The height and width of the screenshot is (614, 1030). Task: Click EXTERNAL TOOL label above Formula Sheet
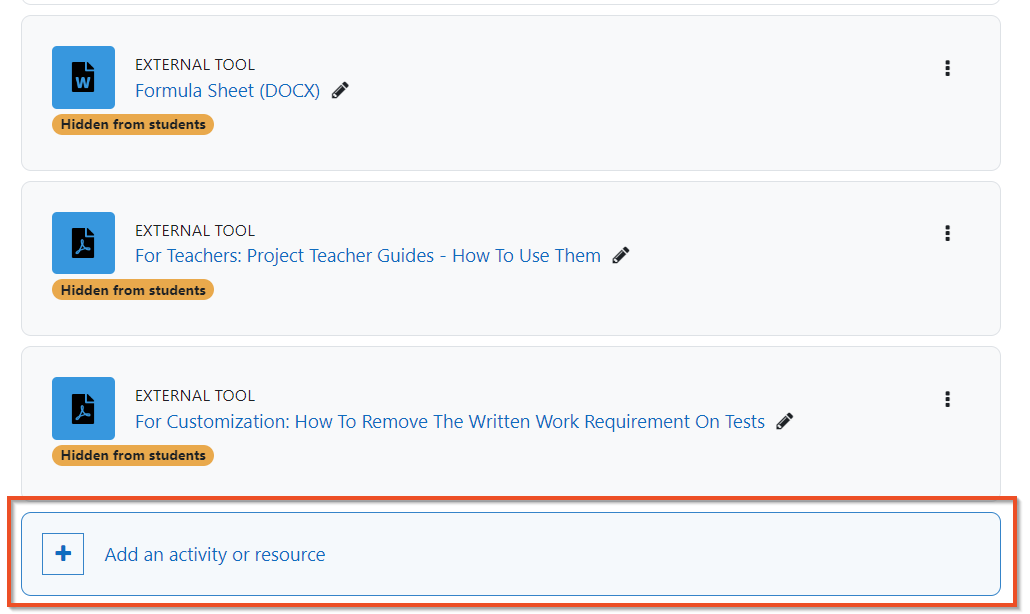tap(194, 65)
